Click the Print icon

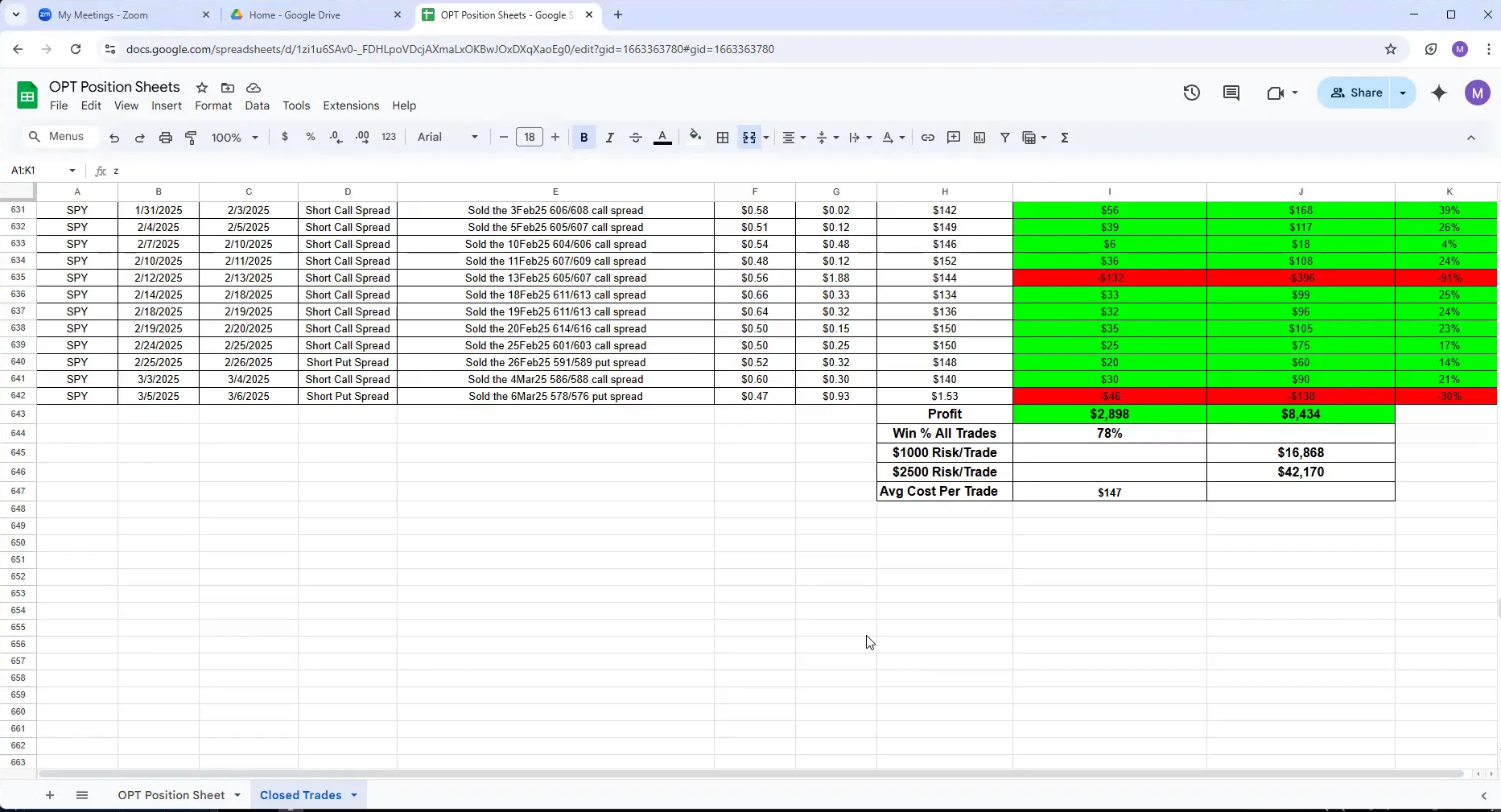point(166,138)
